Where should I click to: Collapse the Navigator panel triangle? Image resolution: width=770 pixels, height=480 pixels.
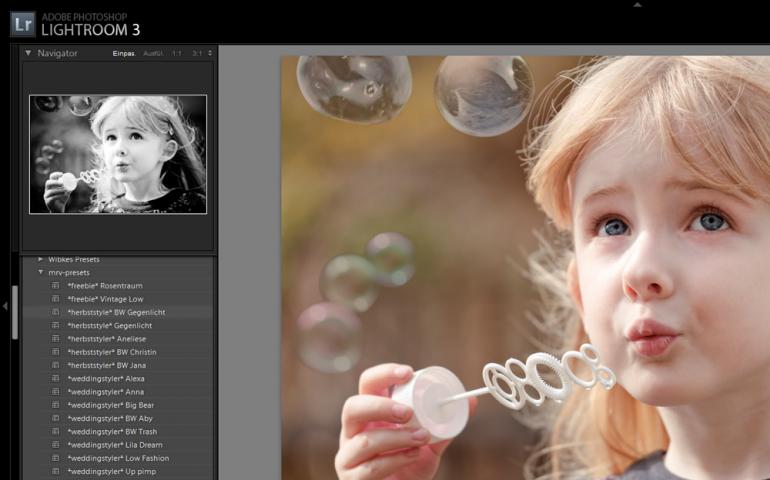pyautogui.click(x=28, y=53)
